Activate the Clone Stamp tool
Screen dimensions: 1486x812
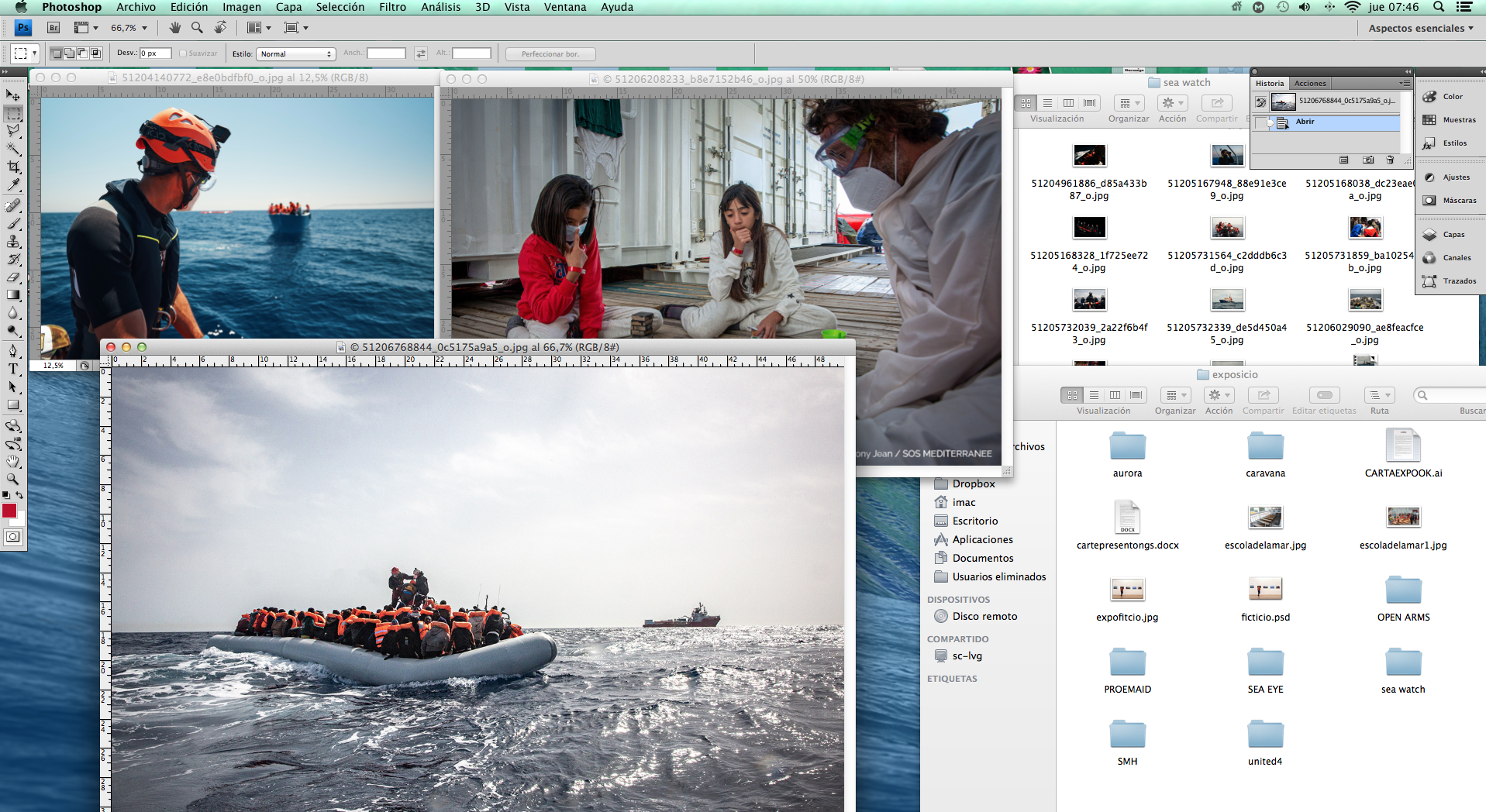tap(13, 241)
